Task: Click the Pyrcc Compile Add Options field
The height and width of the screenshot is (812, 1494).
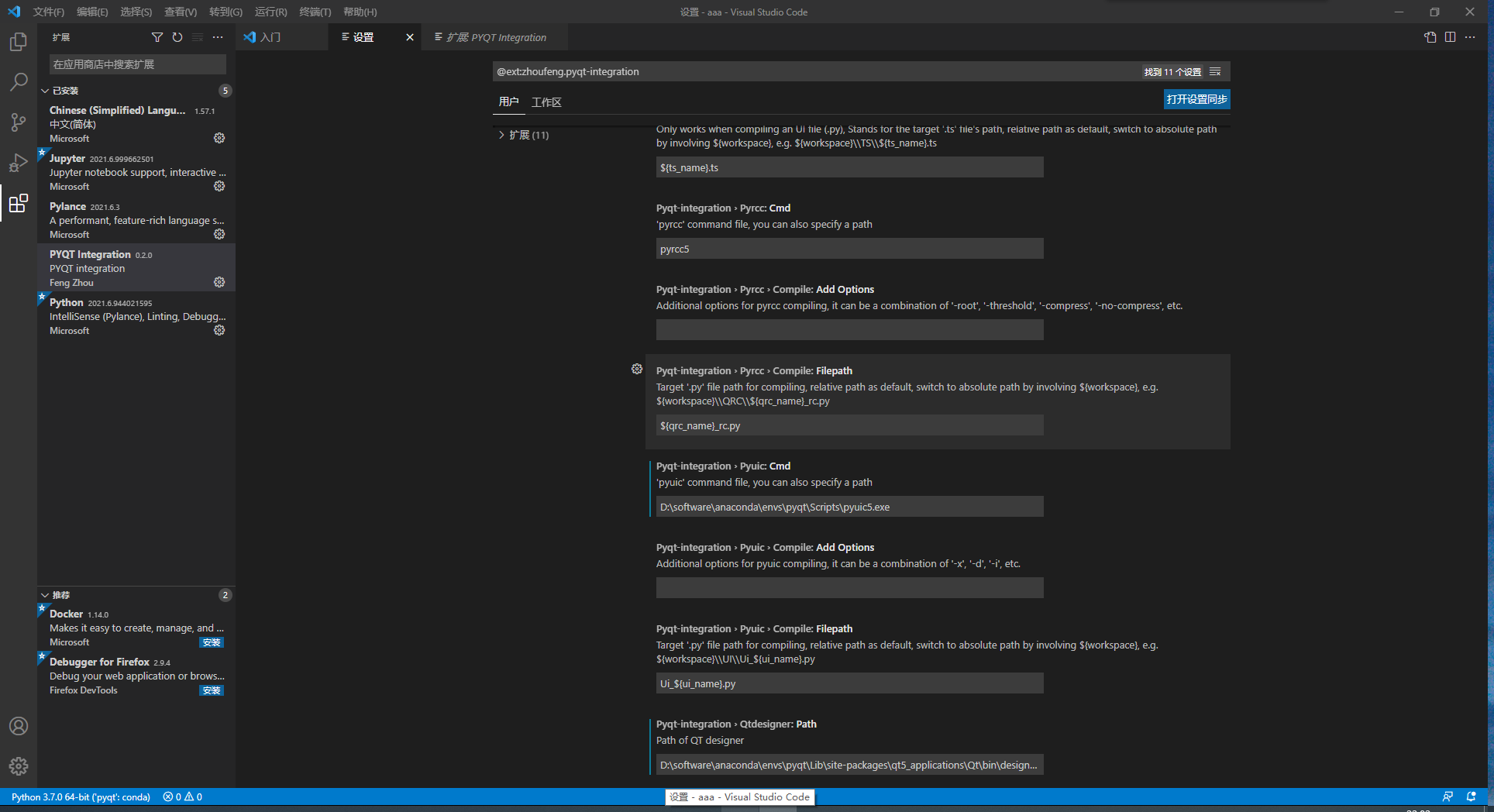Action: point(849,330)
